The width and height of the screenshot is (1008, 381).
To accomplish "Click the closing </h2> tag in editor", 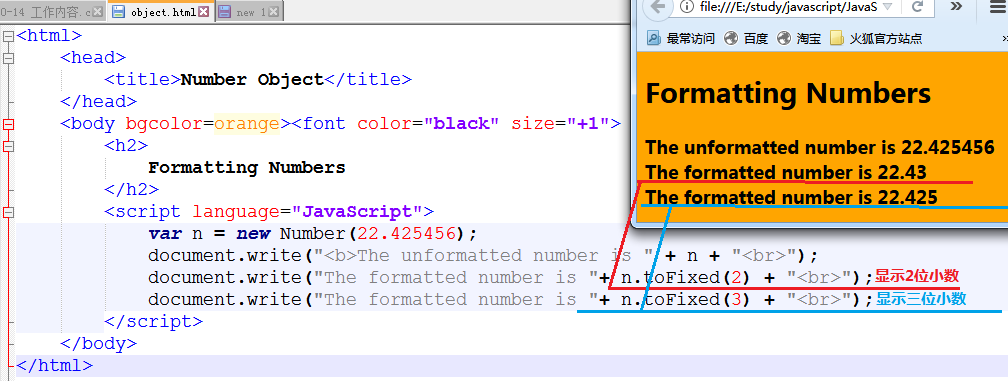I will [x=131, y=190].
